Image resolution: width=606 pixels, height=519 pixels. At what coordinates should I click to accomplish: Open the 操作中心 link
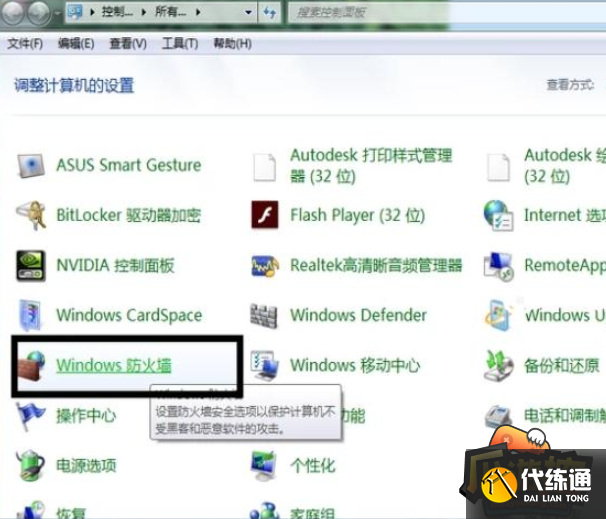[x=86, y=416]
